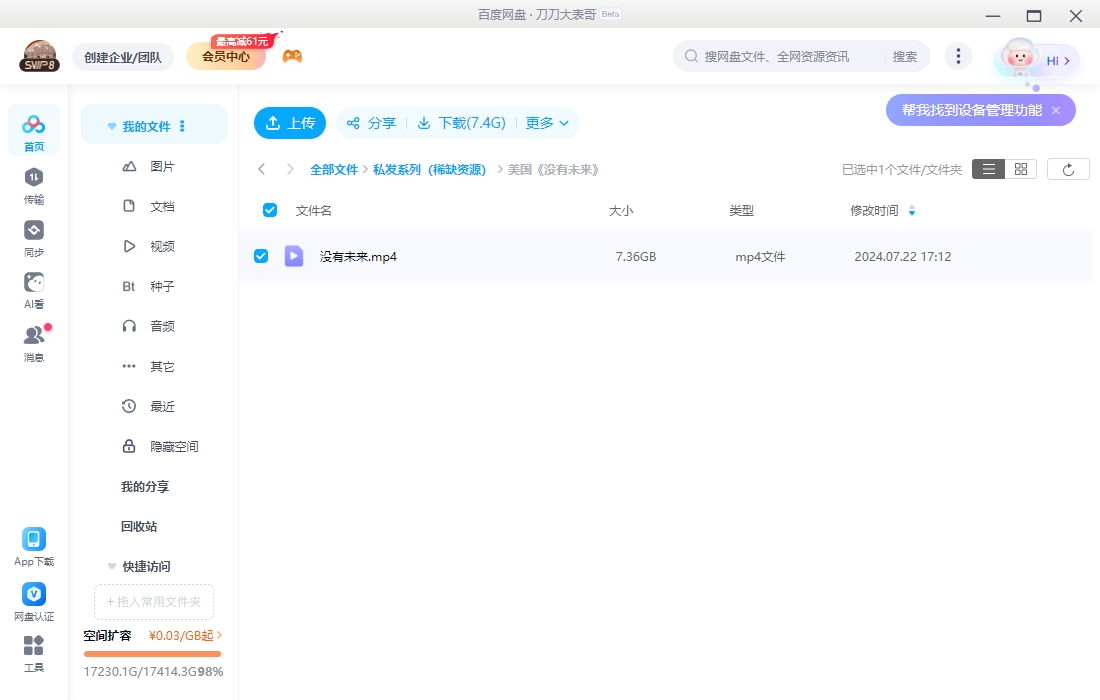
Task: Collapse the 快捷访问 section
Action: pos(112,566)
